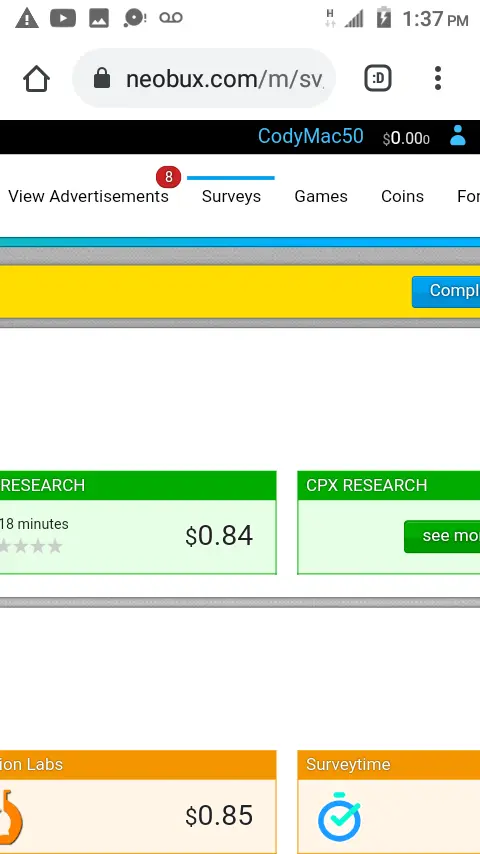Tap the 1:37 PM clock

435,19
